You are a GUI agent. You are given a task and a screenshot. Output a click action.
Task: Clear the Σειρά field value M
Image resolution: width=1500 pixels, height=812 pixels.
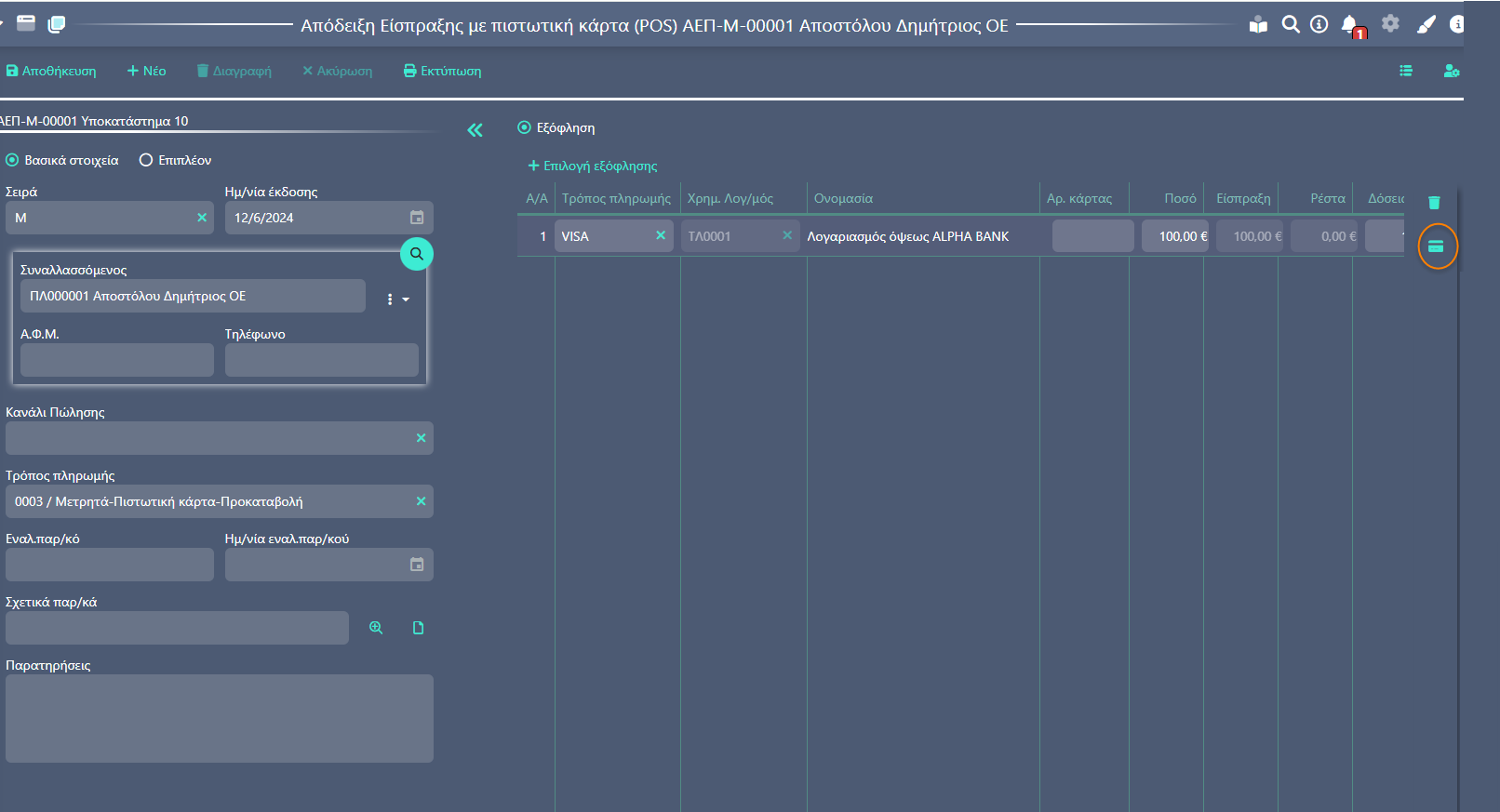(202, 218)
